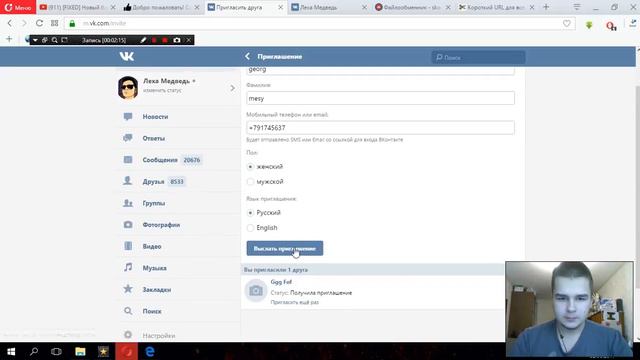Close the Пригласить друга tab
Screen dimensions: 640x360
click(280, 7)
